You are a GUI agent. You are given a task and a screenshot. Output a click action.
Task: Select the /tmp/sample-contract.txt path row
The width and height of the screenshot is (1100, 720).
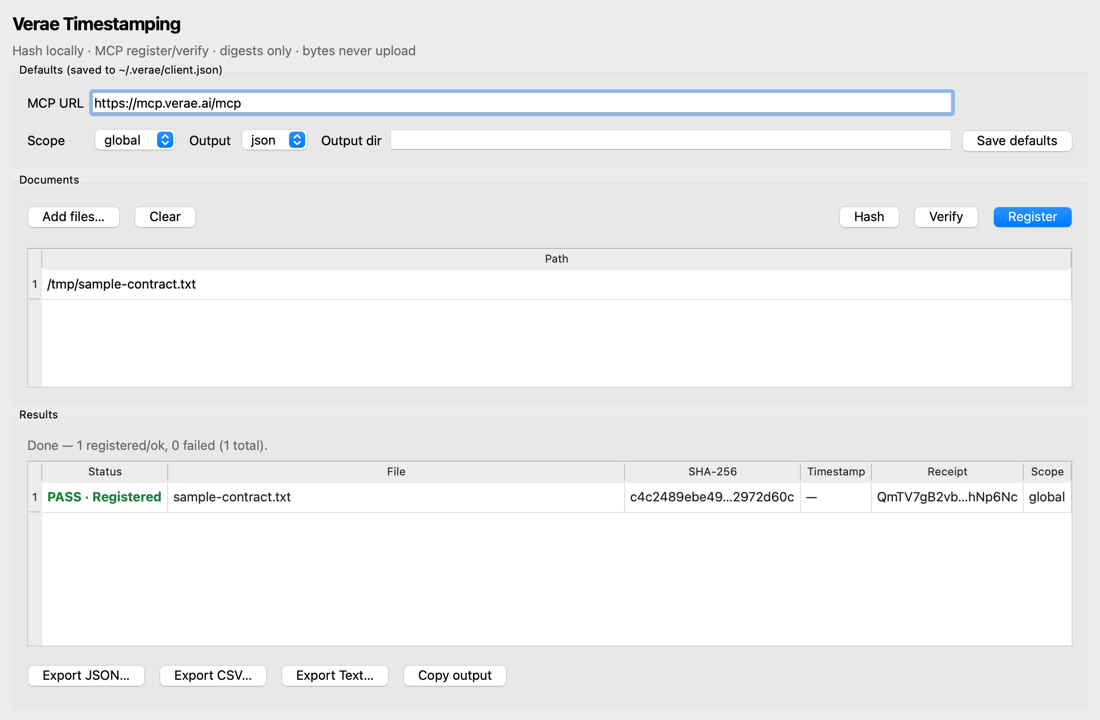[556, 284]
